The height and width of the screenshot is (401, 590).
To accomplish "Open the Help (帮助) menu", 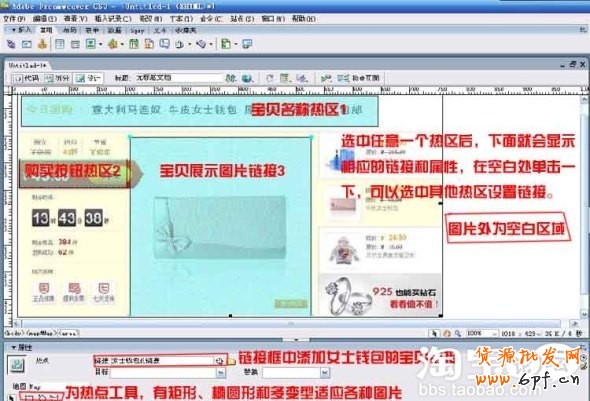I will (x=303, y=18).
